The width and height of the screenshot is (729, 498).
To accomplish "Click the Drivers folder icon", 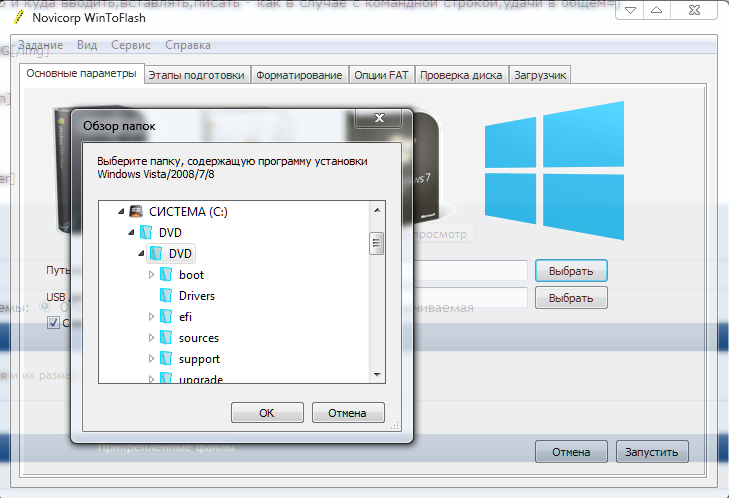I will [x=166, y=295].
